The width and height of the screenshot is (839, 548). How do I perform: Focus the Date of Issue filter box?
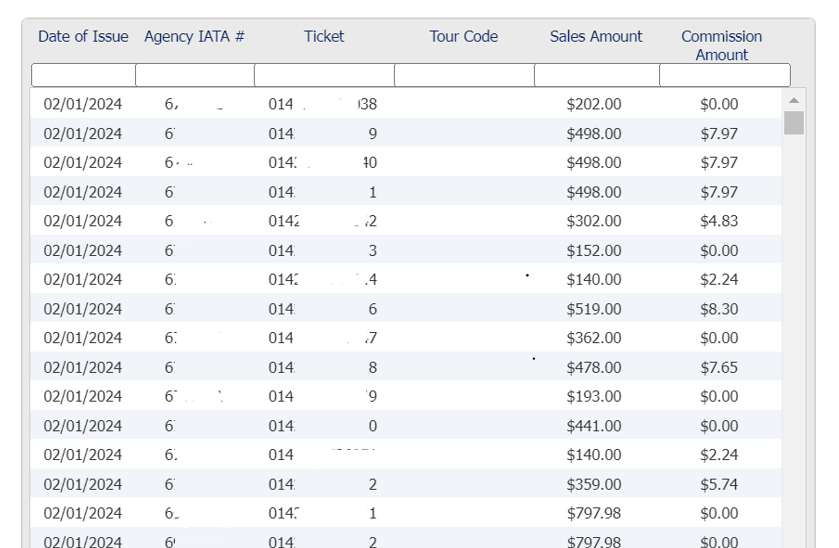[x=83, y=75]
